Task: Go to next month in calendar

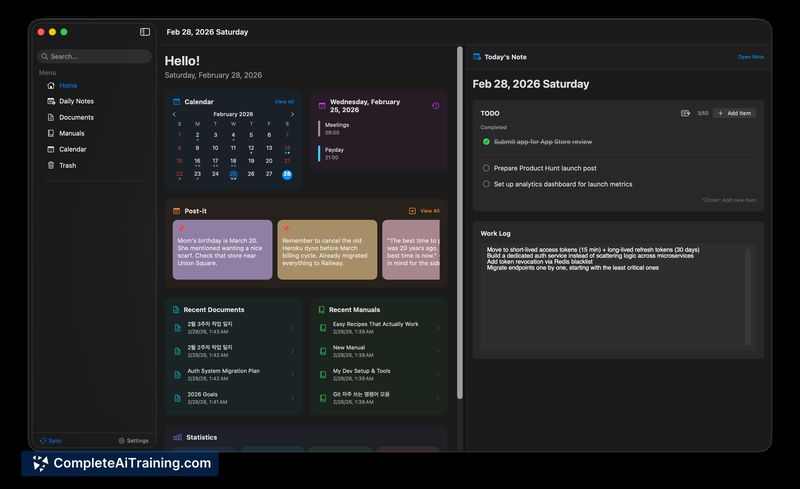Action: click(292, 114)
